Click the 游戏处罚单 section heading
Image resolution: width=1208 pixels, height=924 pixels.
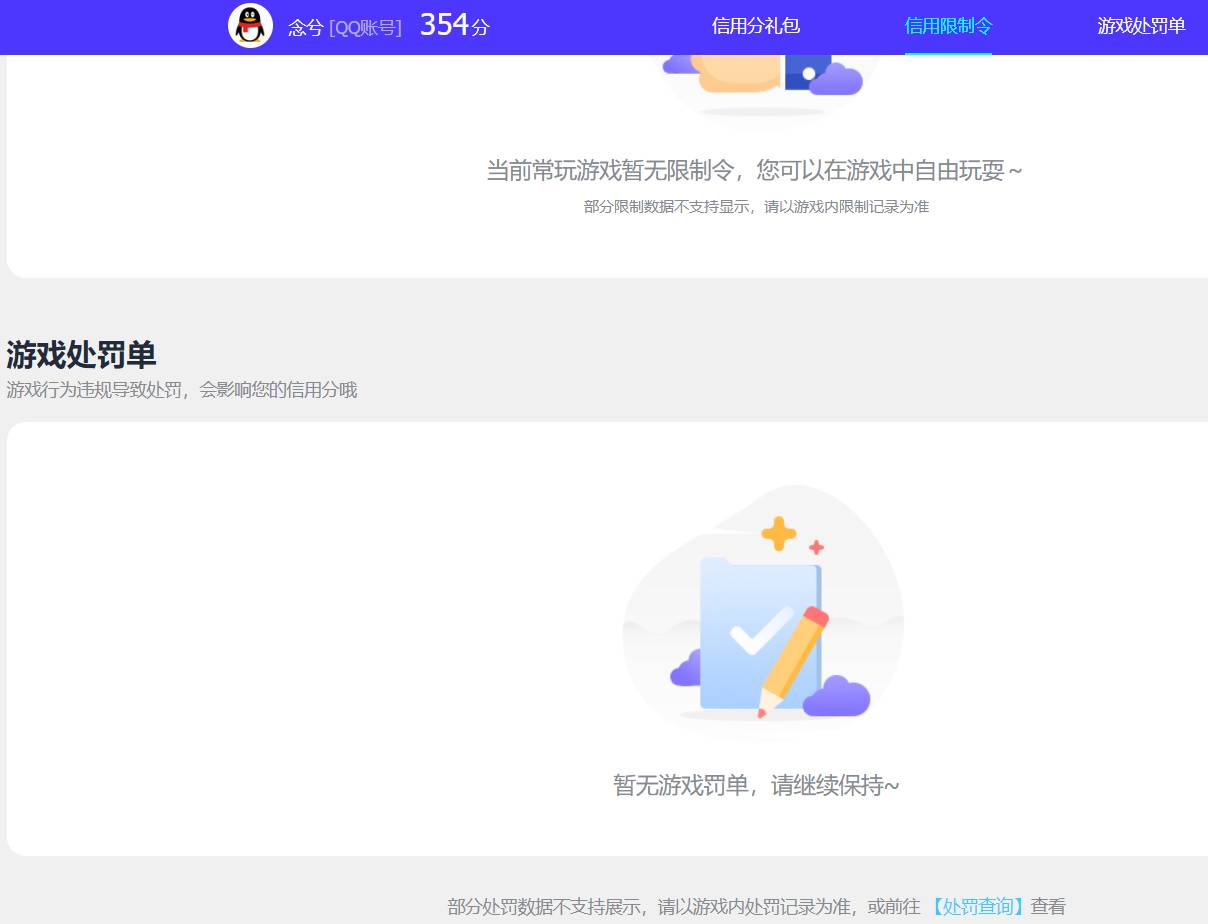tap(80, 355)
